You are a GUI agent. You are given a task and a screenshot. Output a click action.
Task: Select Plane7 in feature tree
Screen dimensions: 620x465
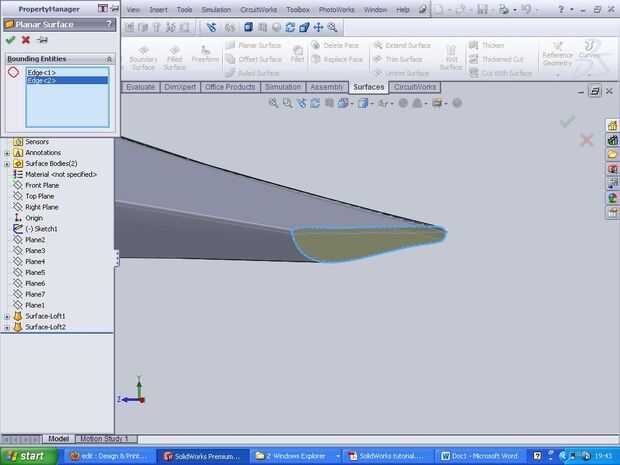35,294
